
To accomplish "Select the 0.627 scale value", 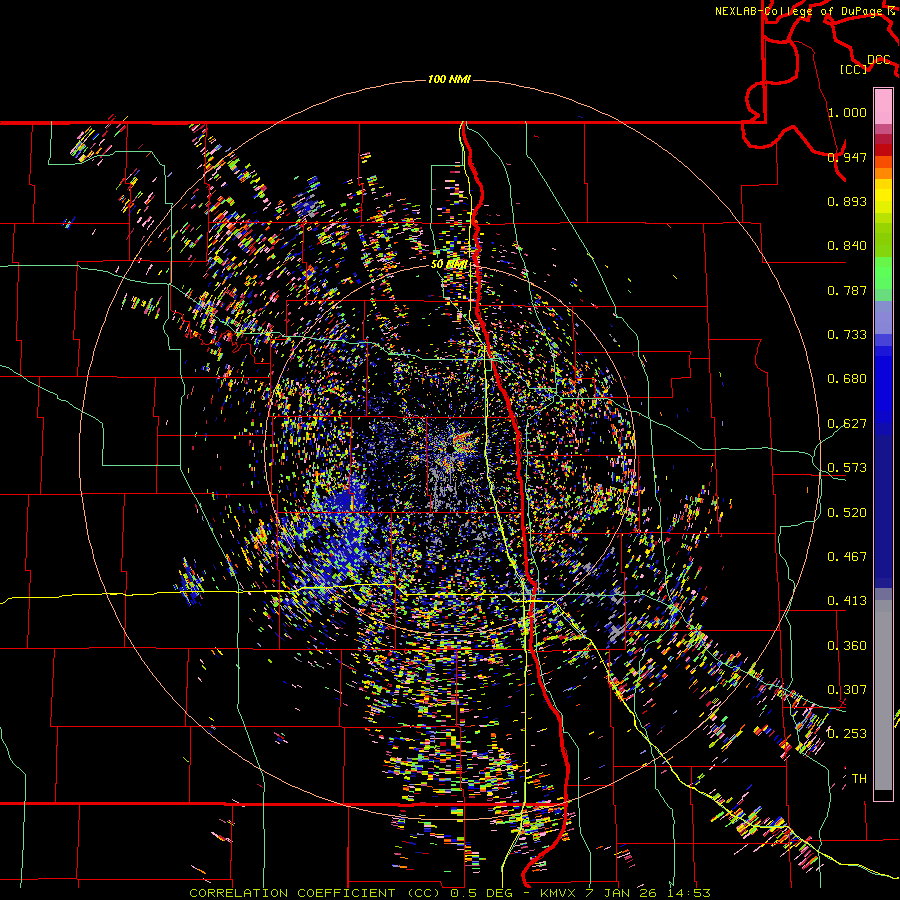I will coord(847,423).
